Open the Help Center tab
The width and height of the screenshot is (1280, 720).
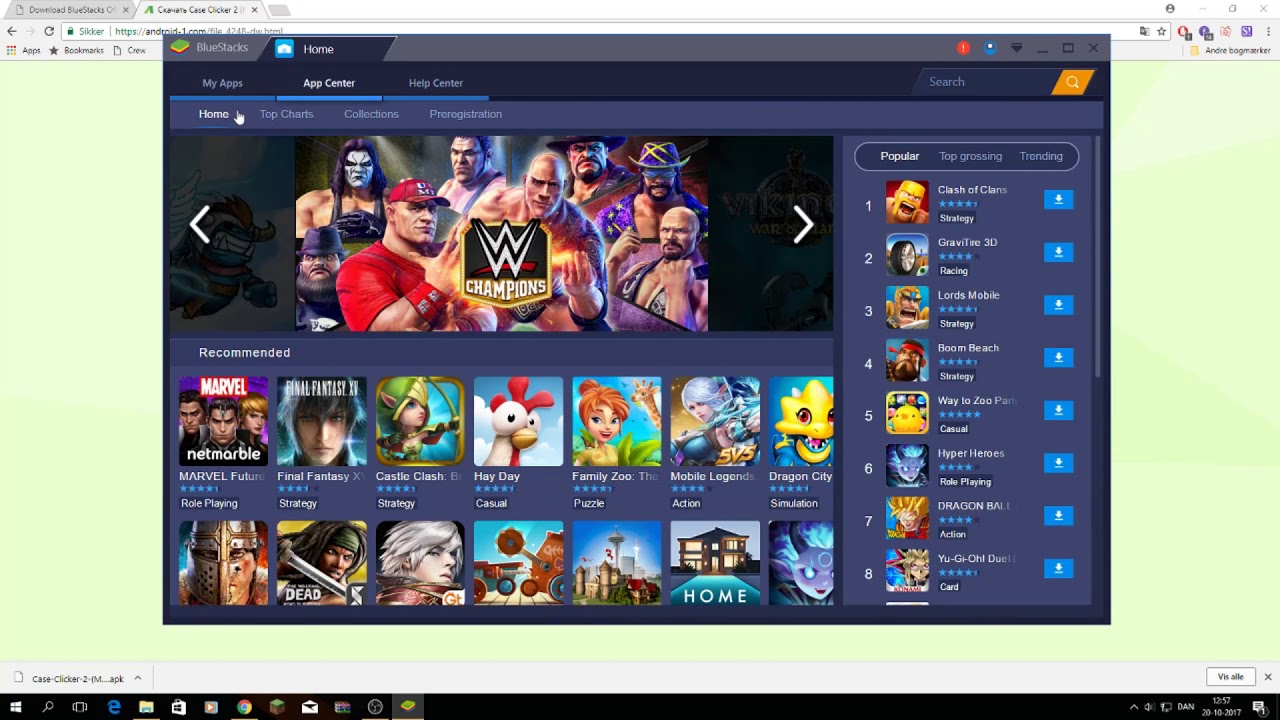pyautogui.click(x=435, y=83)
